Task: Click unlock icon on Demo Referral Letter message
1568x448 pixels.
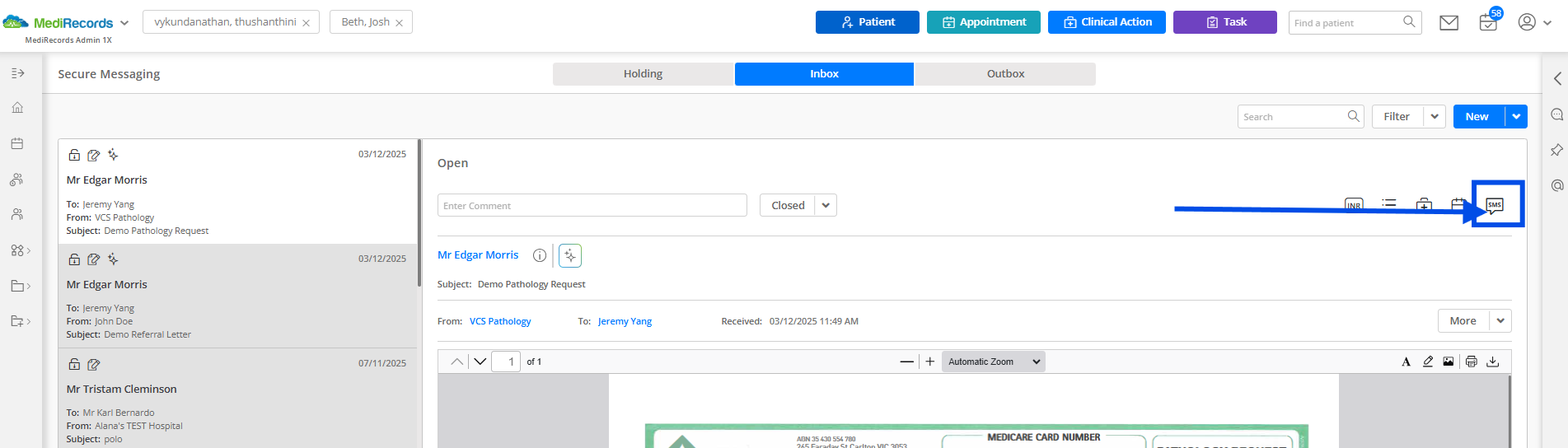Action: point(74,259)
